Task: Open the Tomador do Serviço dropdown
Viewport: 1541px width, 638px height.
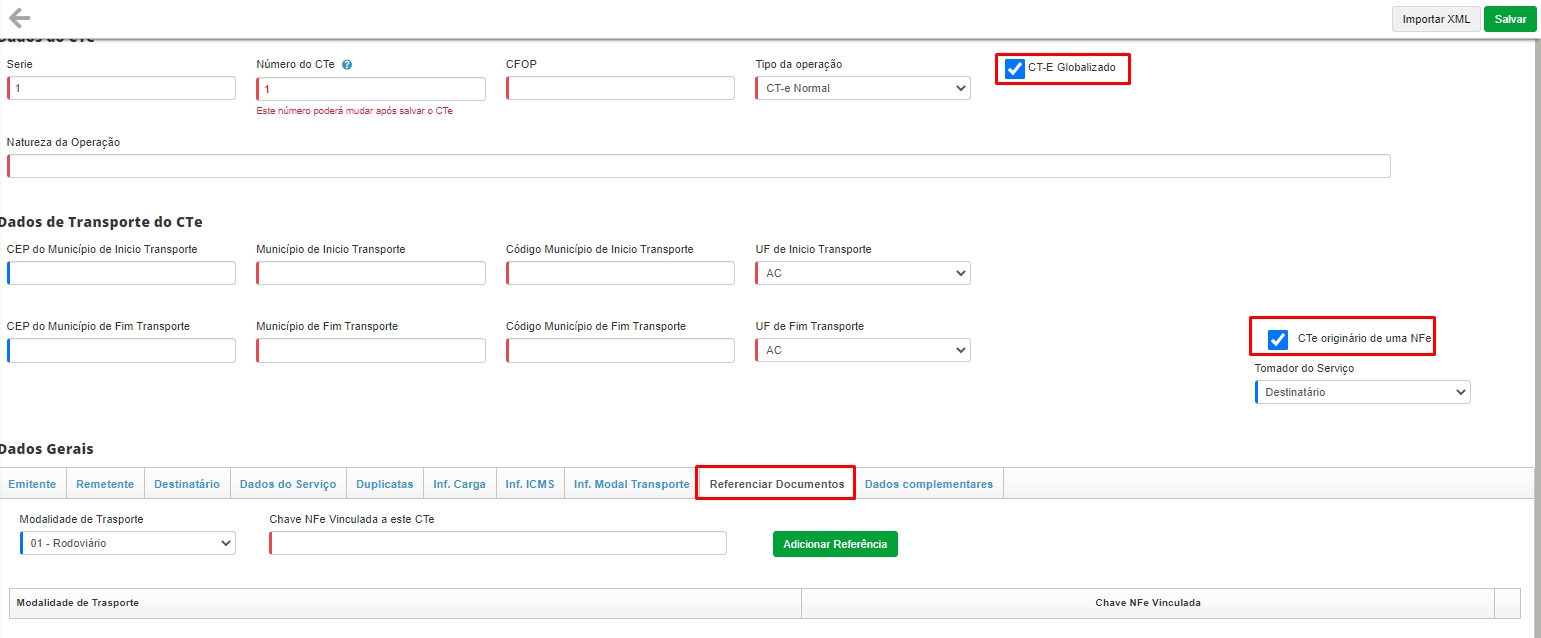Action: (x=1362, y=392)
